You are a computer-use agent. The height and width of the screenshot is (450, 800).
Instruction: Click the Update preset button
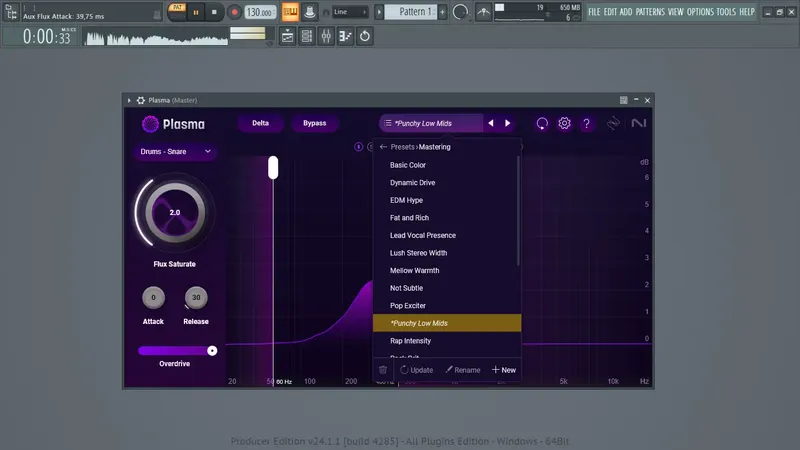pos(416,370)
